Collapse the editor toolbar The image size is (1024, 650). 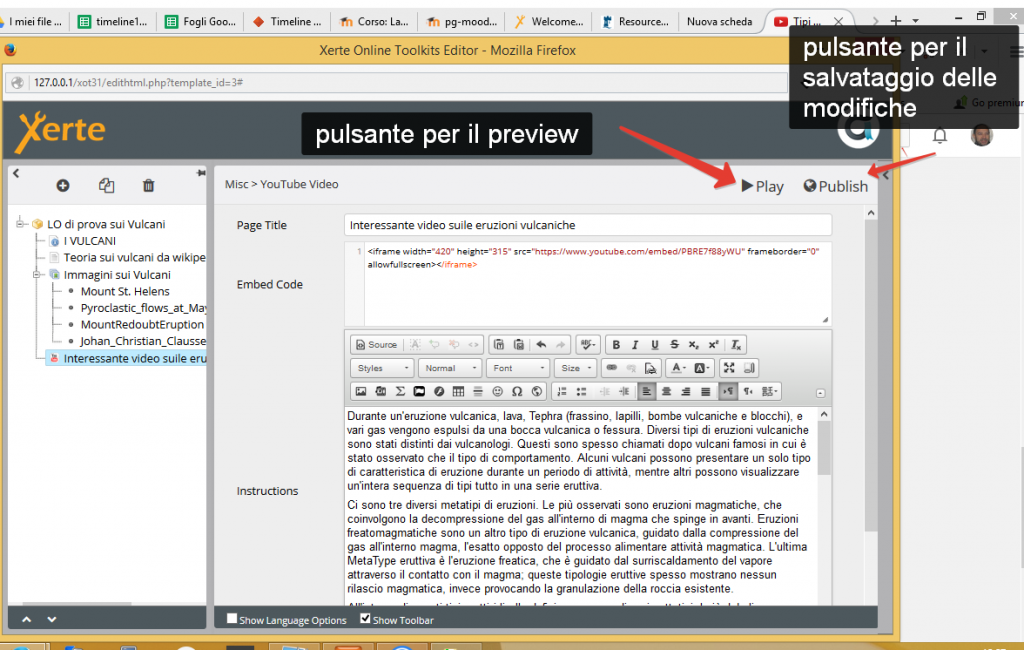pyautogui.click(x=820, y=393)
